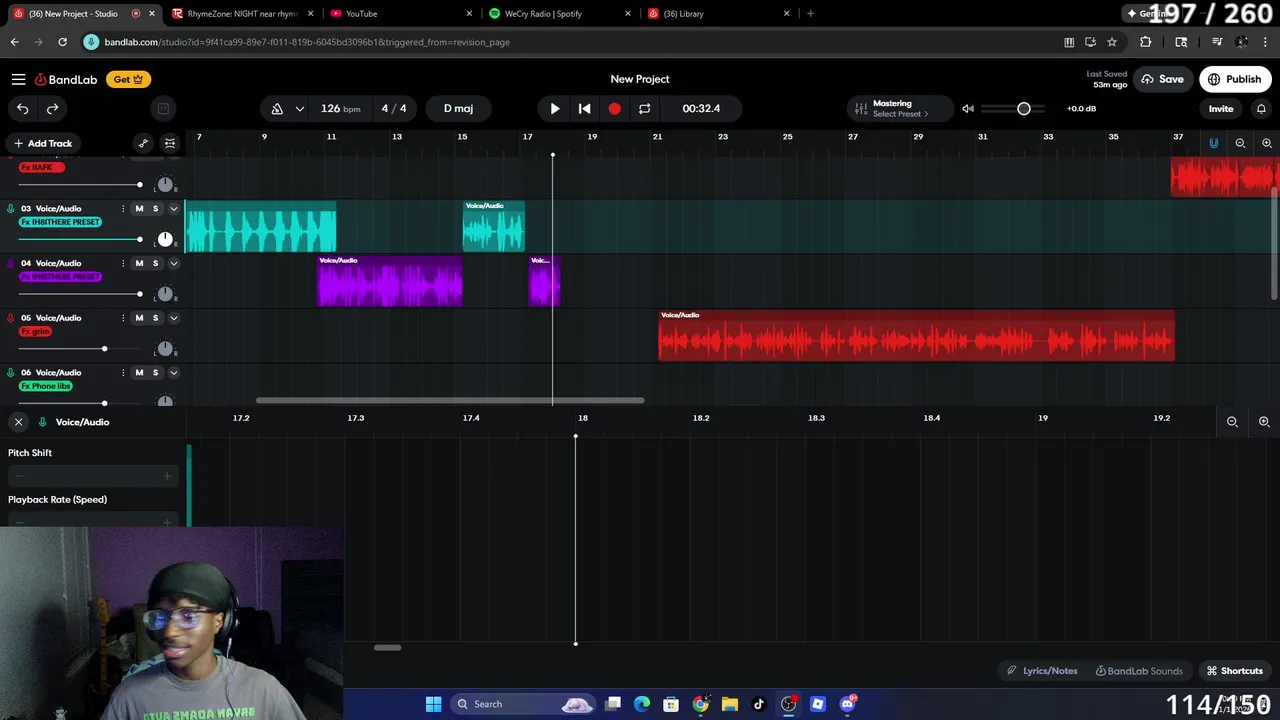The image size is (1280, 720).
Task: Solo track 03 Voice/Audio
Action: [155, 209]
